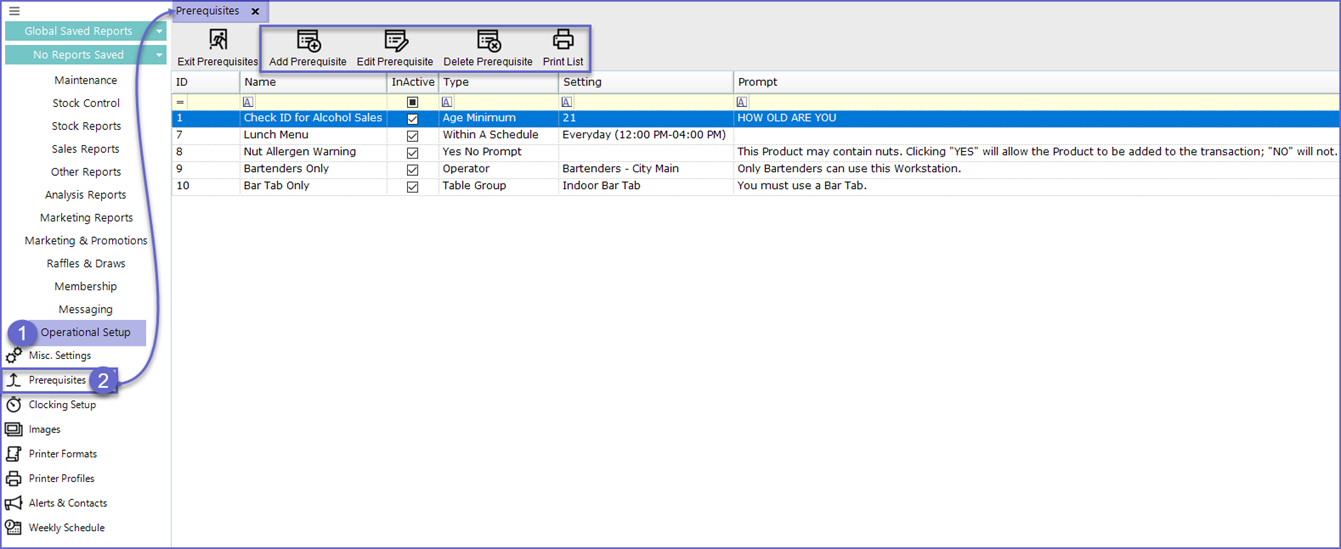Screen dimensions: 1341x549
Task: Click the Edit Prerequisite toolbar icon
Action: click(395, 41)
